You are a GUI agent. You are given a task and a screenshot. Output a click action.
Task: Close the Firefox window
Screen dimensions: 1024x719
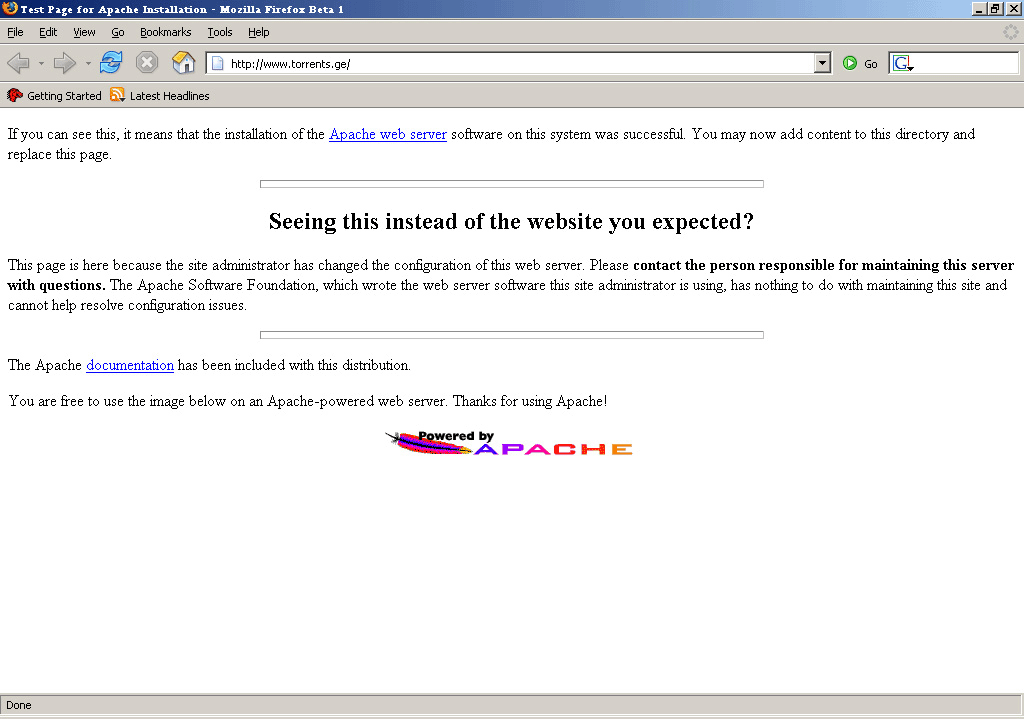(1012, 9)
